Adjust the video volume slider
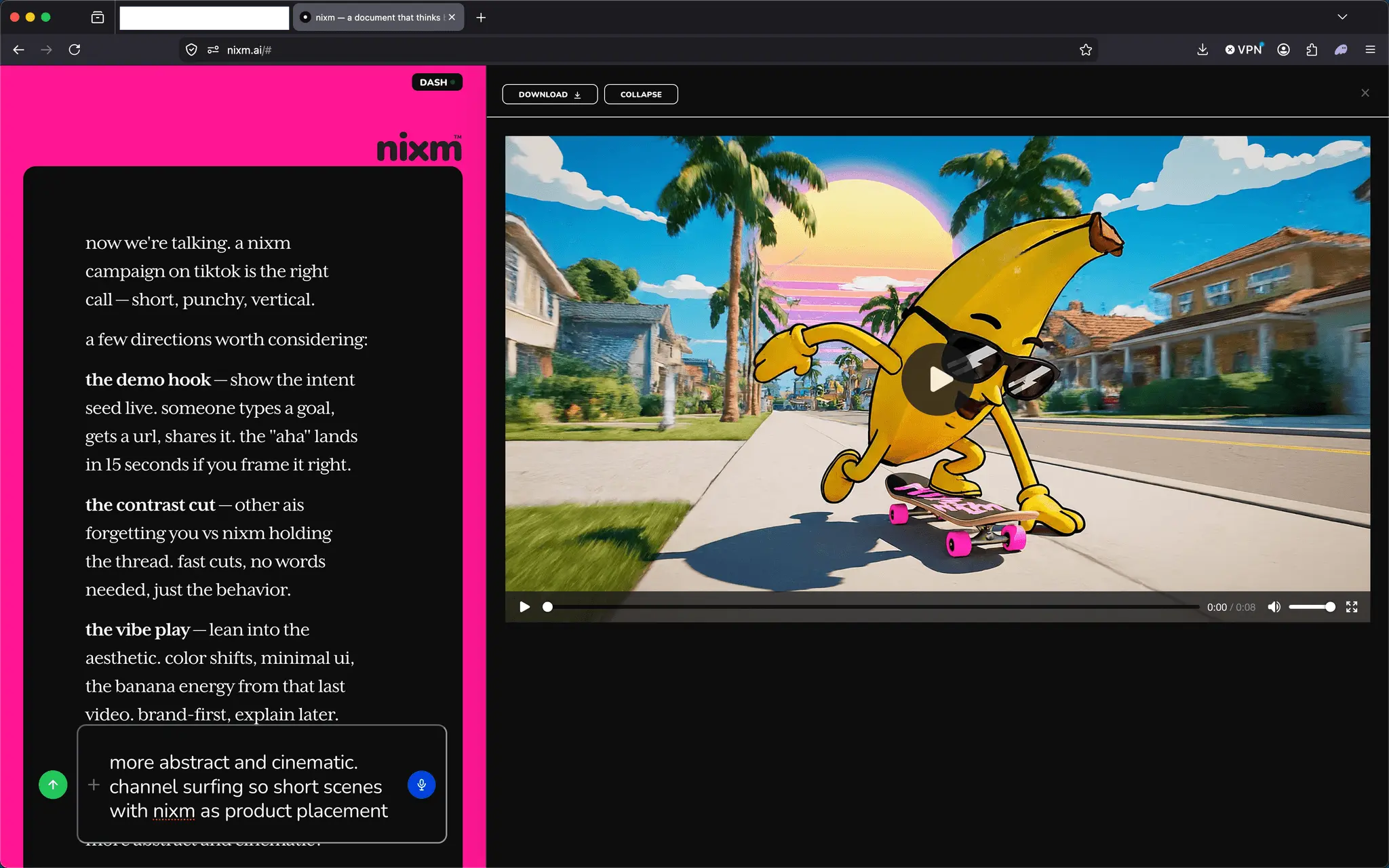Viewport: 1389px width, 868px height. [1312, 607]
